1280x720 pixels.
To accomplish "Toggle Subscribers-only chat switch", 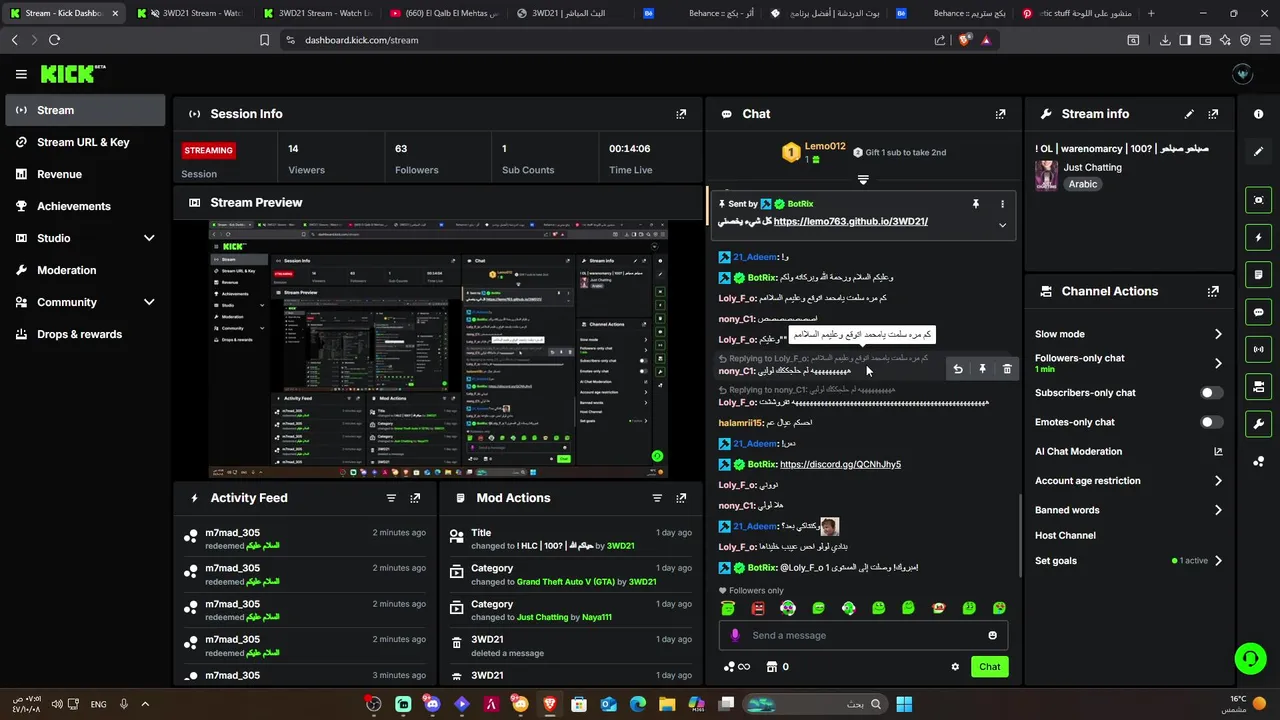I will (1211, 393).
